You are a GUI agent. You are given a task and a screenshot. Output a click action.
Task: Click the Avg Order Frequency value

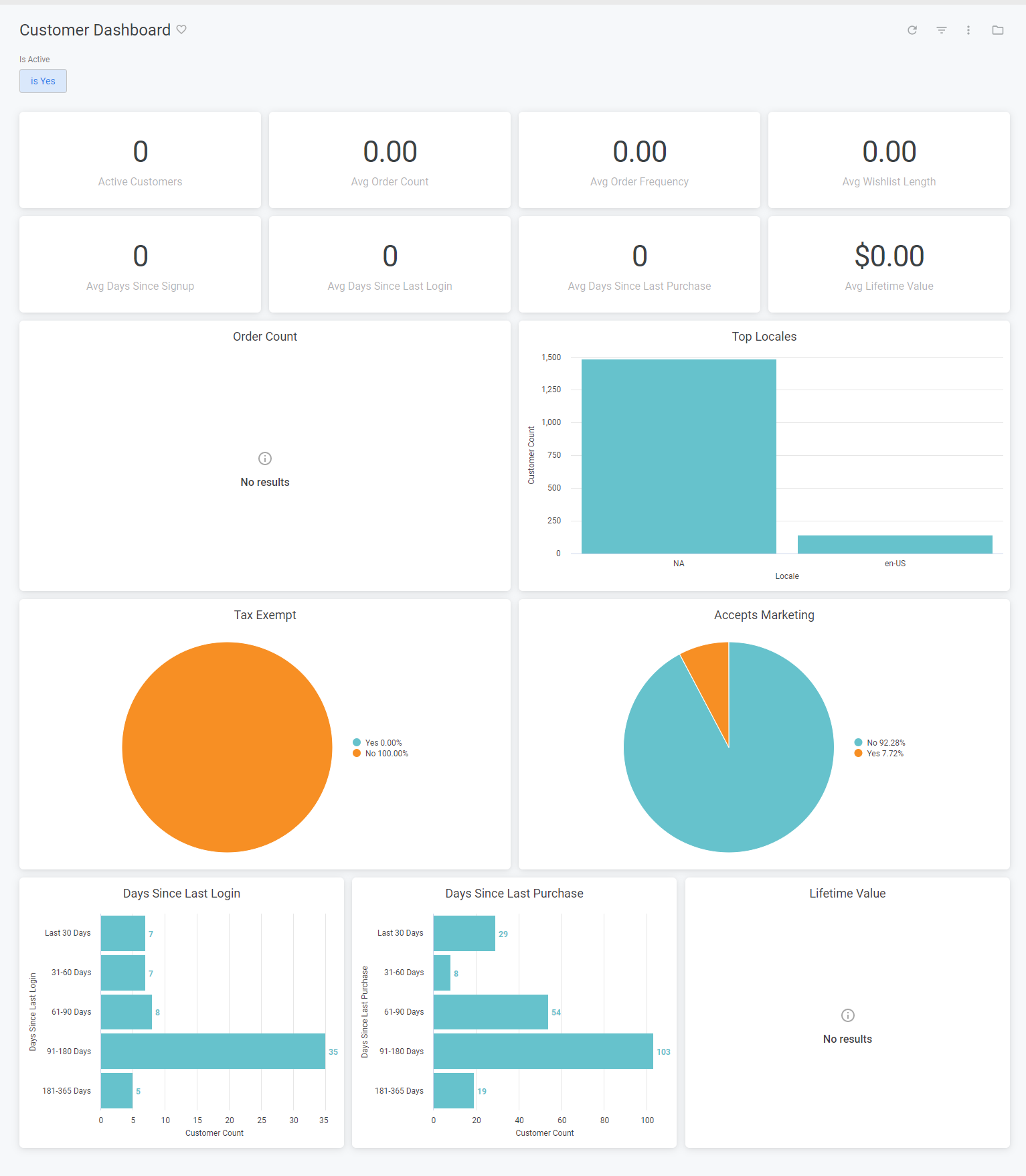[x=640, y=152]
